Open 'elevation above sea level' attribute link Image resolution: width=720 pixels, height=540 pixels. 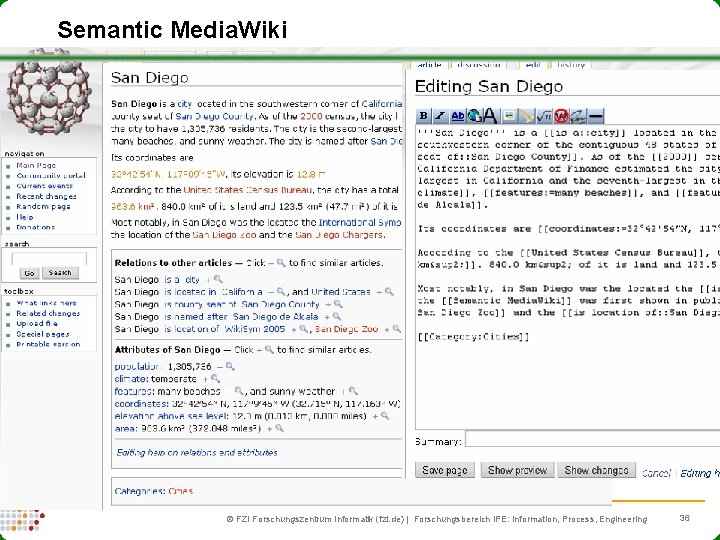[x=171, y=416]
